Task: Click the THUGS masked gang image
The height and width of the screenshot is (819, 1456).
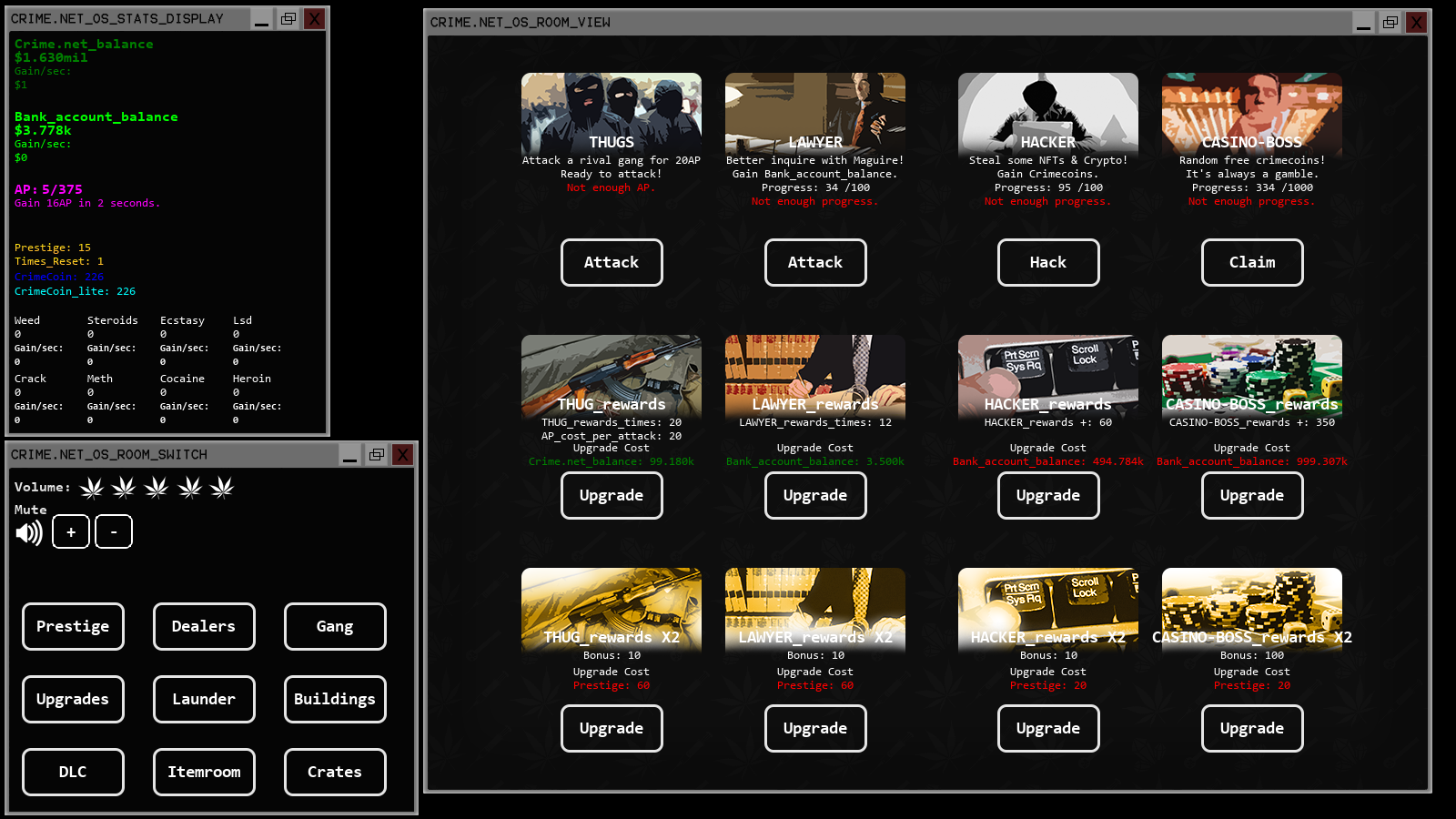Action: coord(611,111)
